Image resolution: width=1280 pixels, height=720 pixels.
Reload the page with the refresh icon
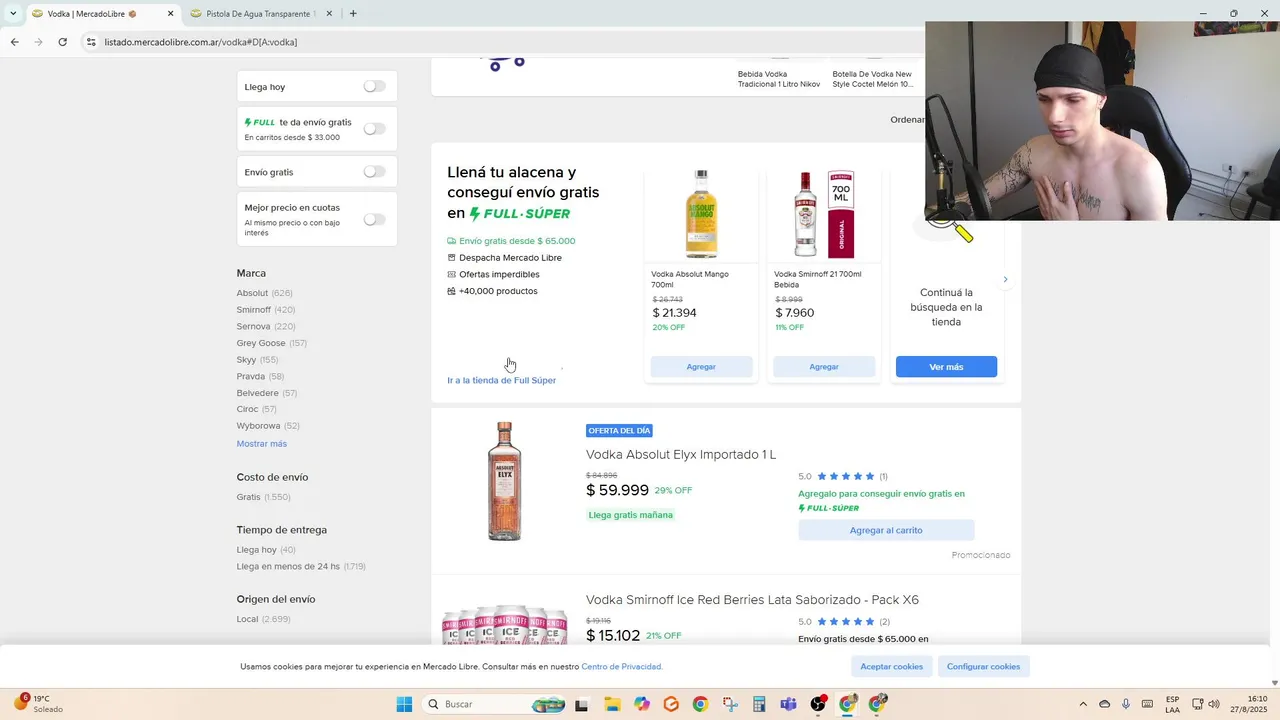point(62,42)
